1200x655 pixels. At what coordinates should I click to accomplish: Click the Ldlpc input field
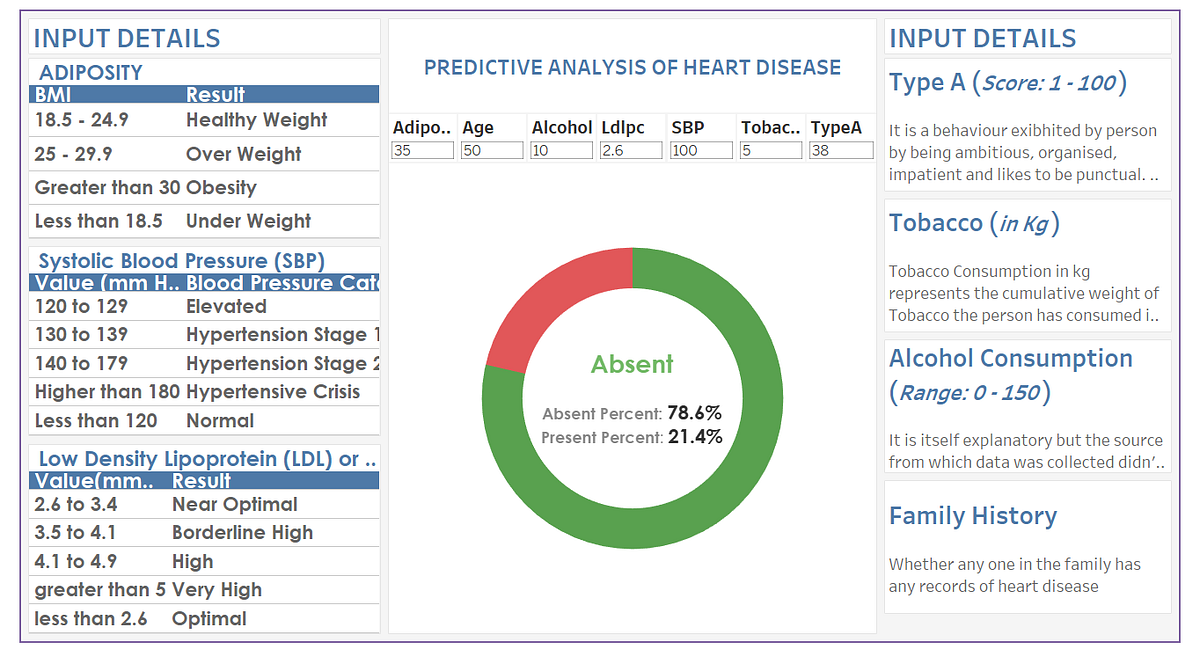click(631, 150)
